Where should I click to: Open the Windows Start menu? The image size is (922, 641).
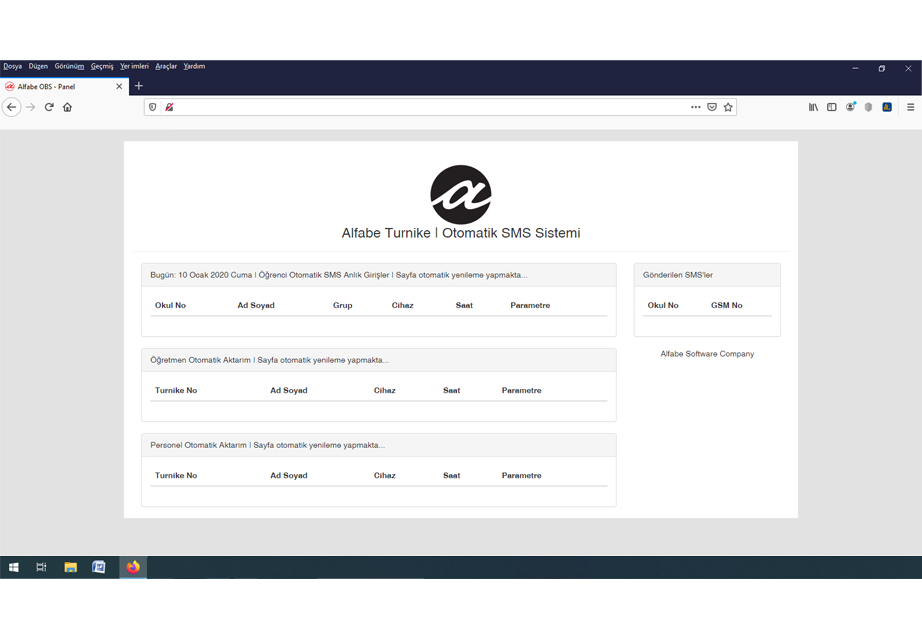click(14, 567)
